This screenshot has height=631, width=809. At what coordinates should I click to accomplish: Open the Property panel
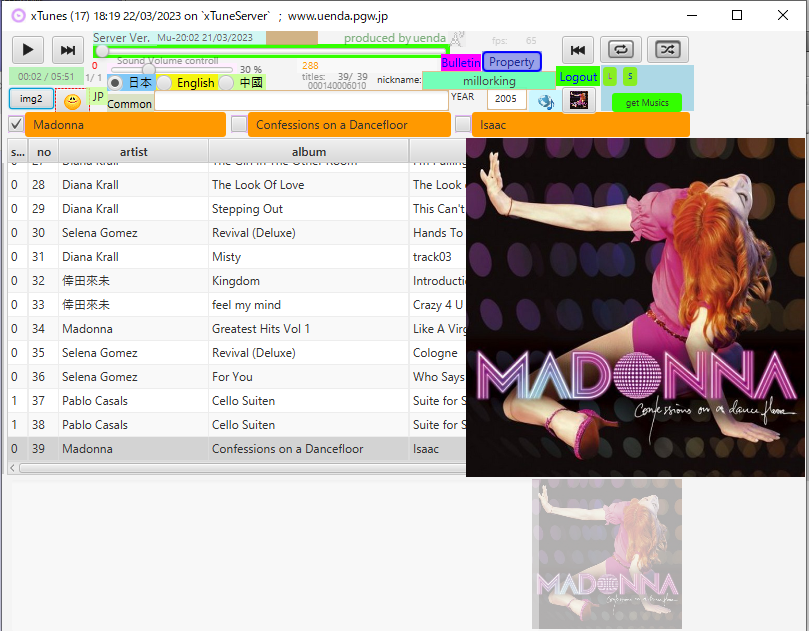pyautogui.click(x=511, y=62)
